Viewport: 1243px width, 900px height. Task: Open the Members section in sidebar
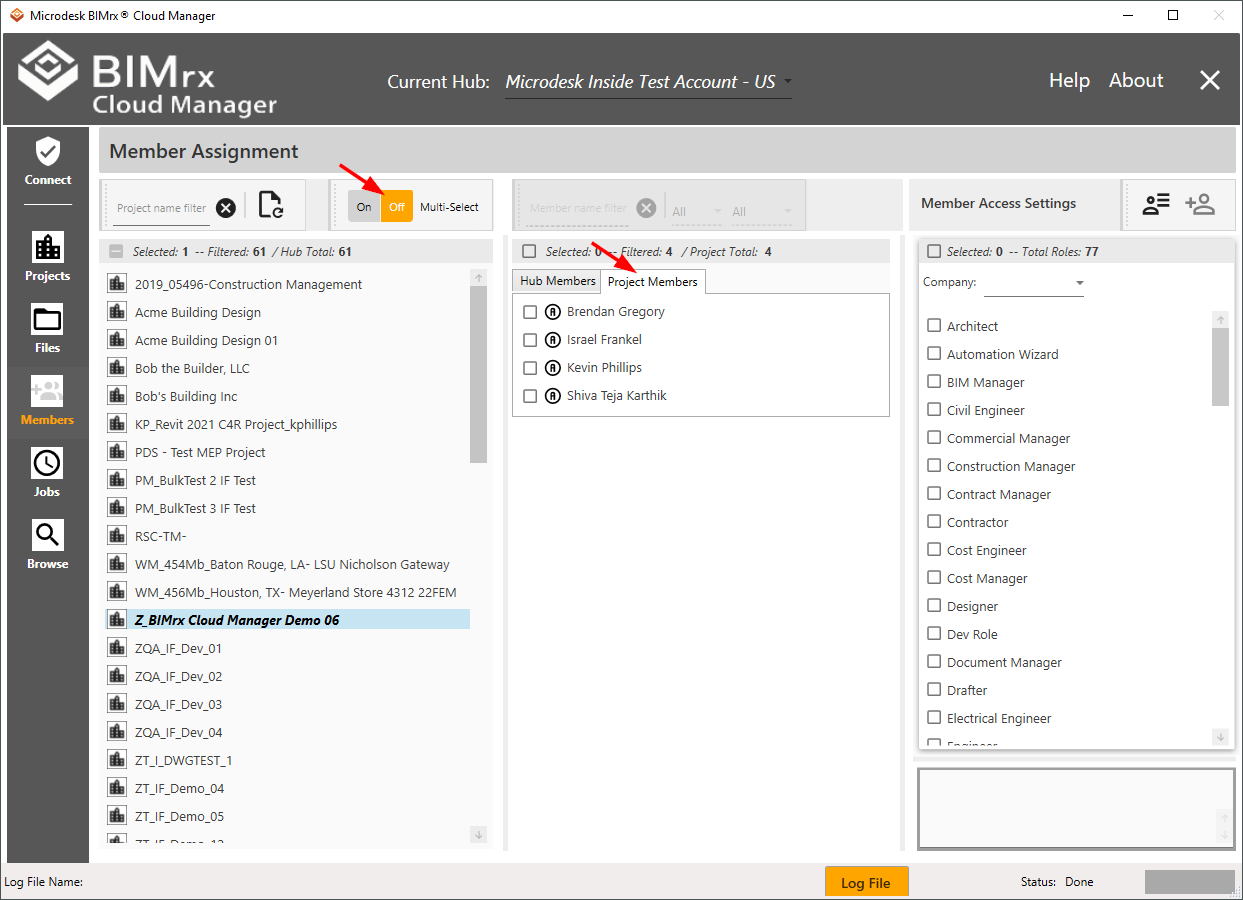(48, 401)
